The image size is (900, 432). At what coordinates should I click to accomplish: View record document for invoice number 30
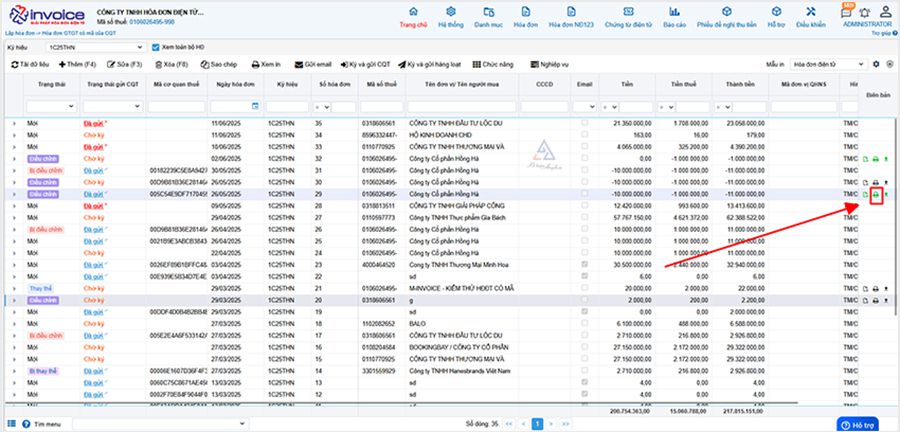[866, 182]
